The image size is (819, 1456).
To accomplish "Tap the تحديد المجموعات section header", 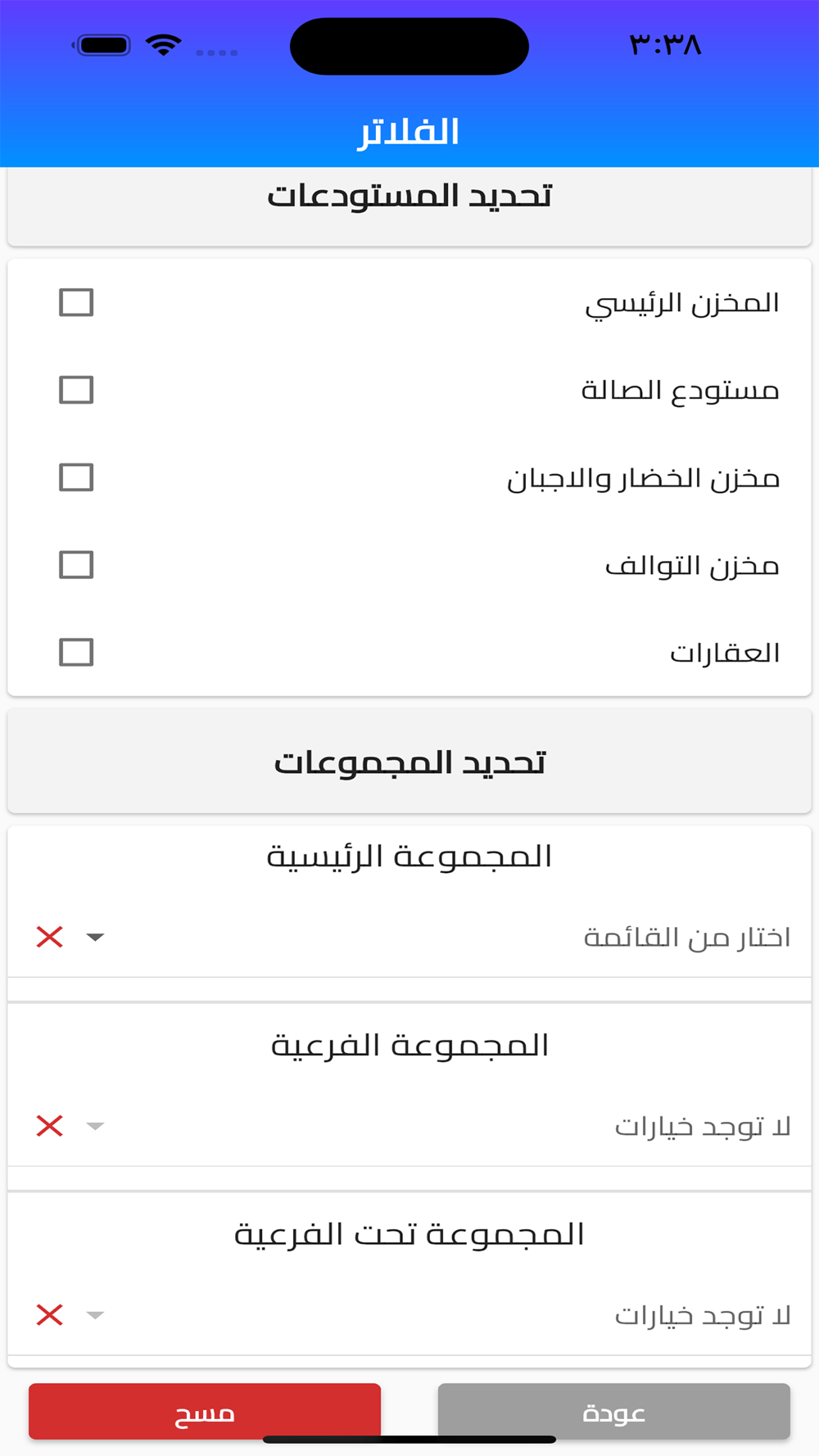I will [409, 762].
